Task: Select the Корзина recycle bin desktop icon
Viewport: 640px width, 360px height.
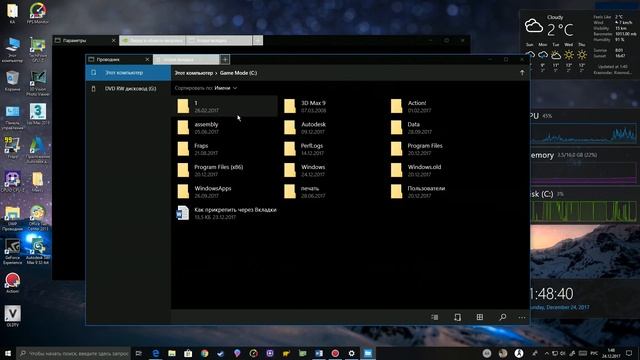Action: coord(12,81)
